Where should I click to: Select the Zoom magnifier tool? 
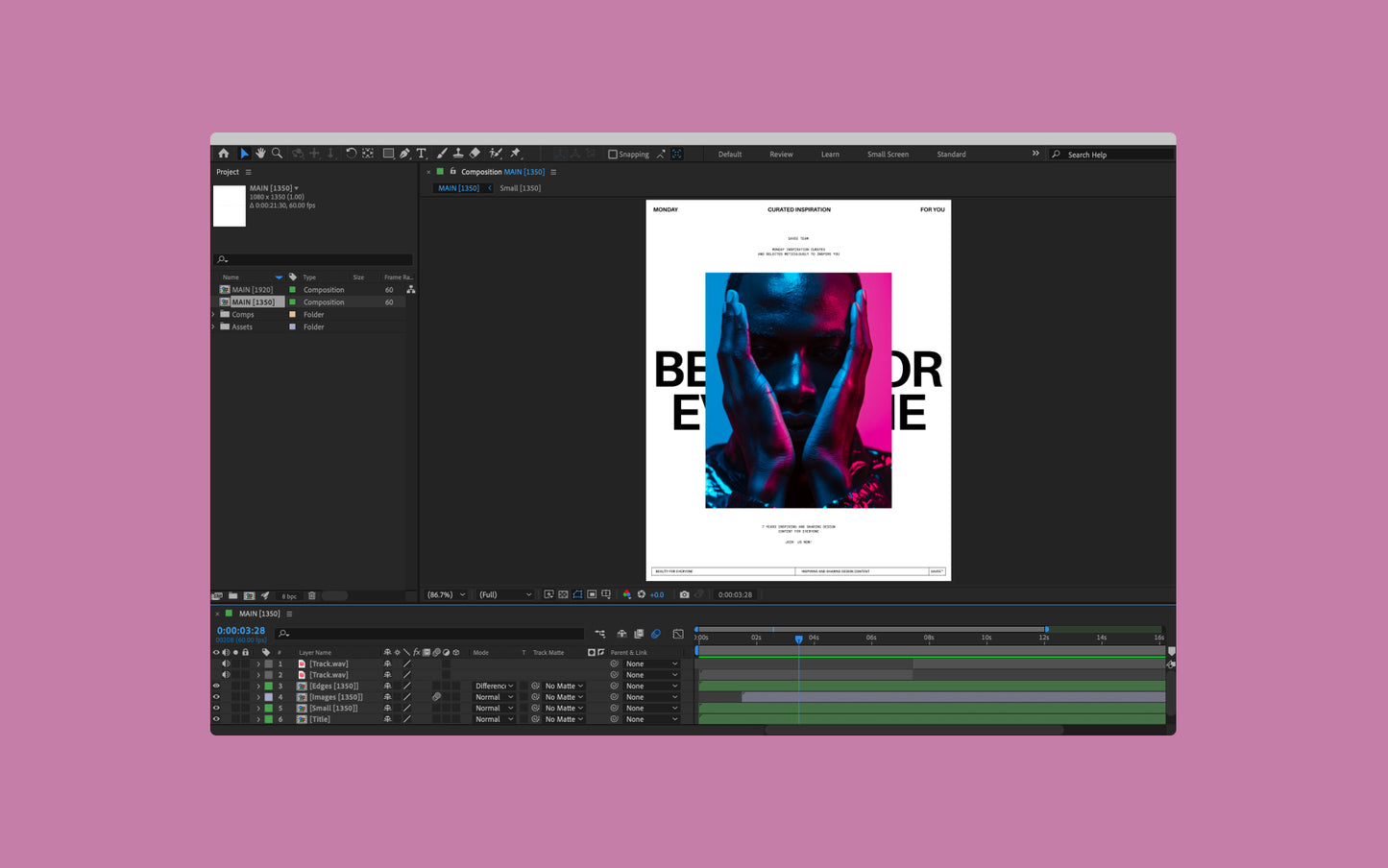(x=277, y=154)
